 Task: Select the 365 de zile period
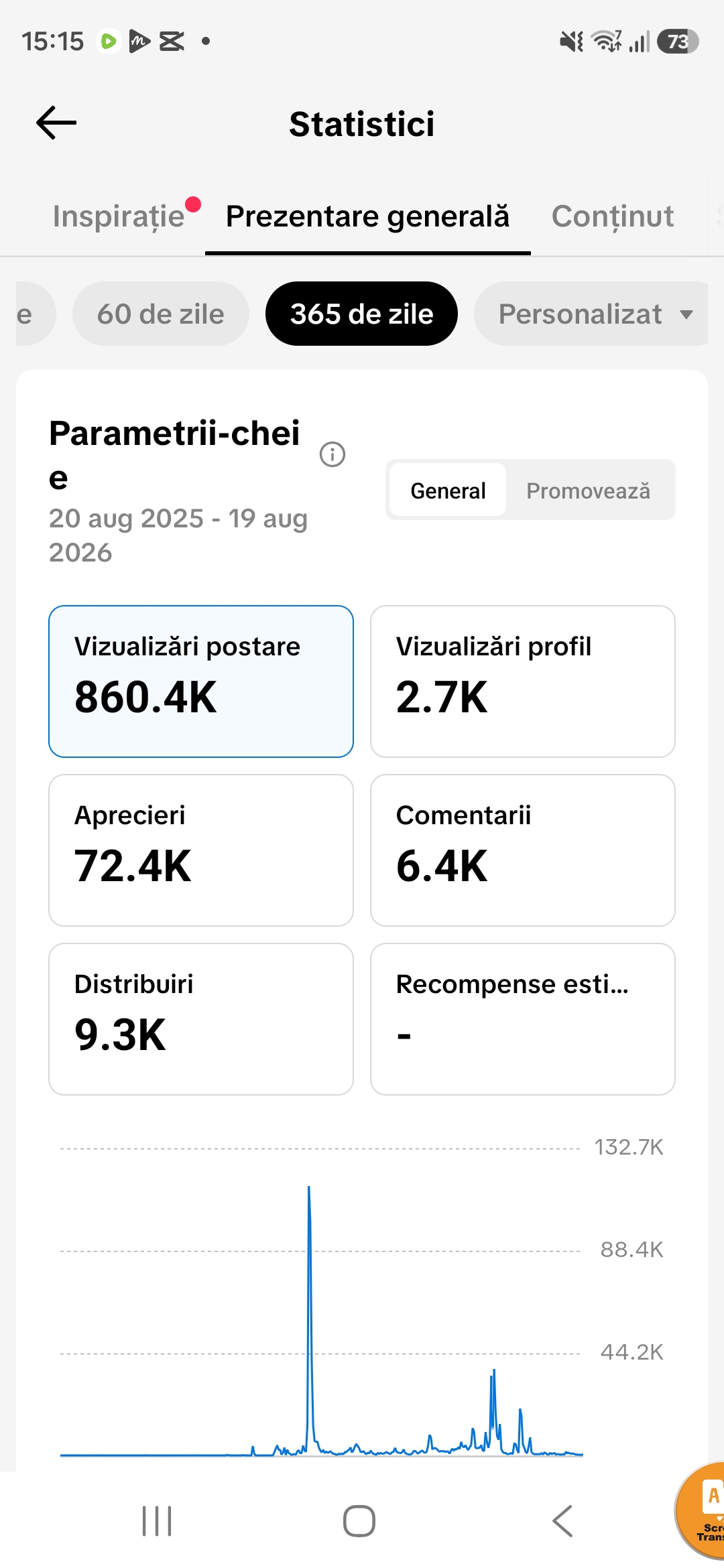click(362, 314)
